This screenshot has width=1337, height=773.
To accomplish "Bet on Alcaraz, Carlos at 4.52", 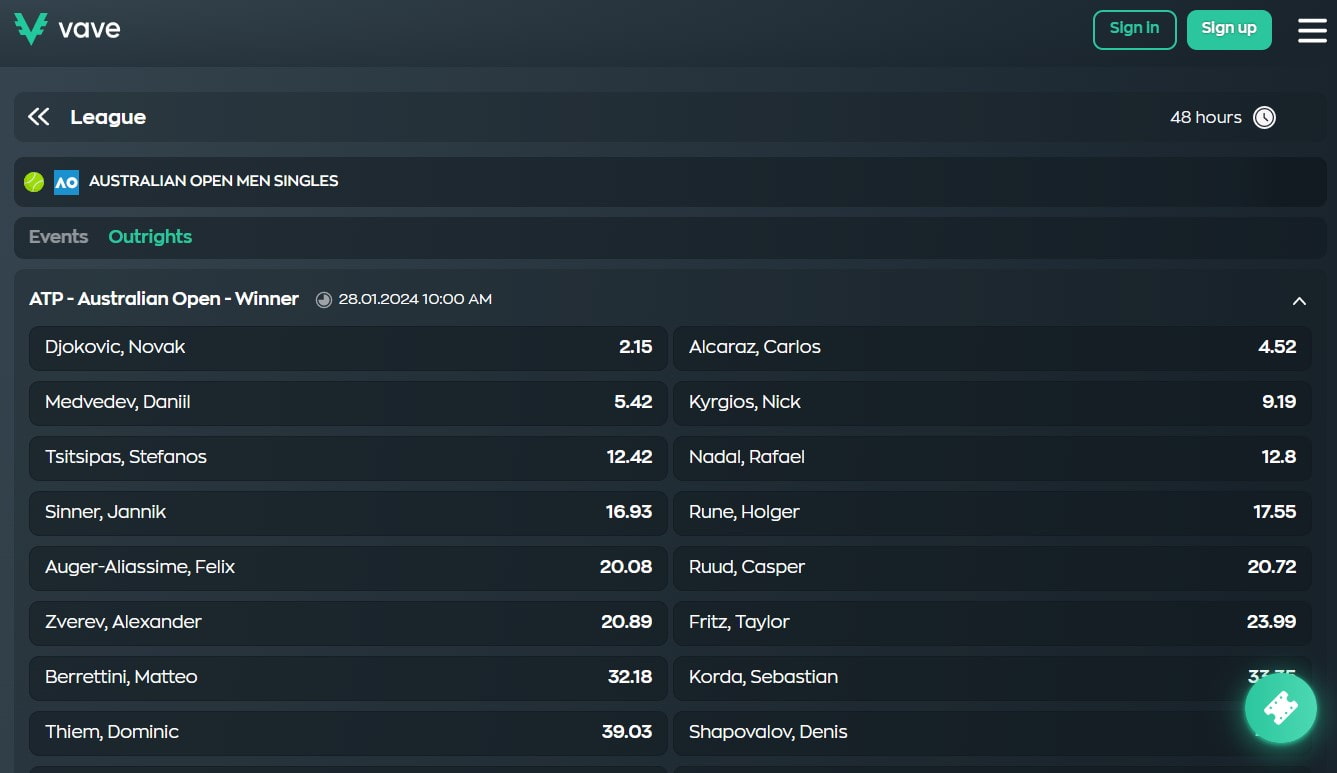I will point(992,347).
